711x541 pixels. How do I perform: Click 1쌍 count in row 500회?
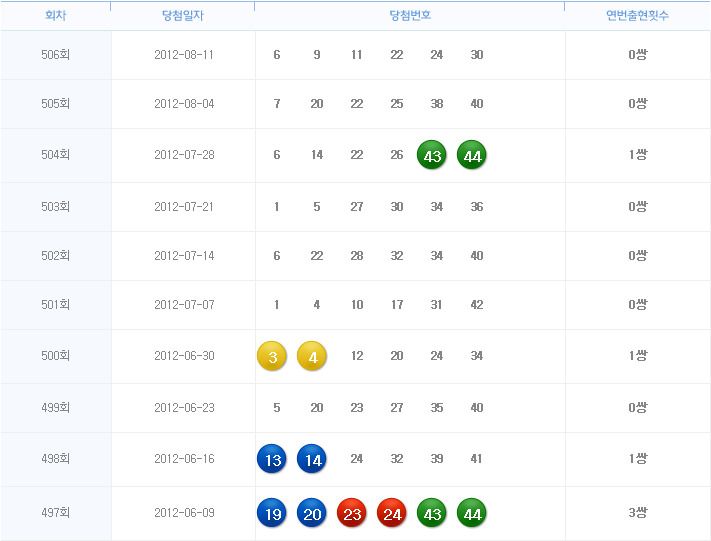tap(638, 356)
